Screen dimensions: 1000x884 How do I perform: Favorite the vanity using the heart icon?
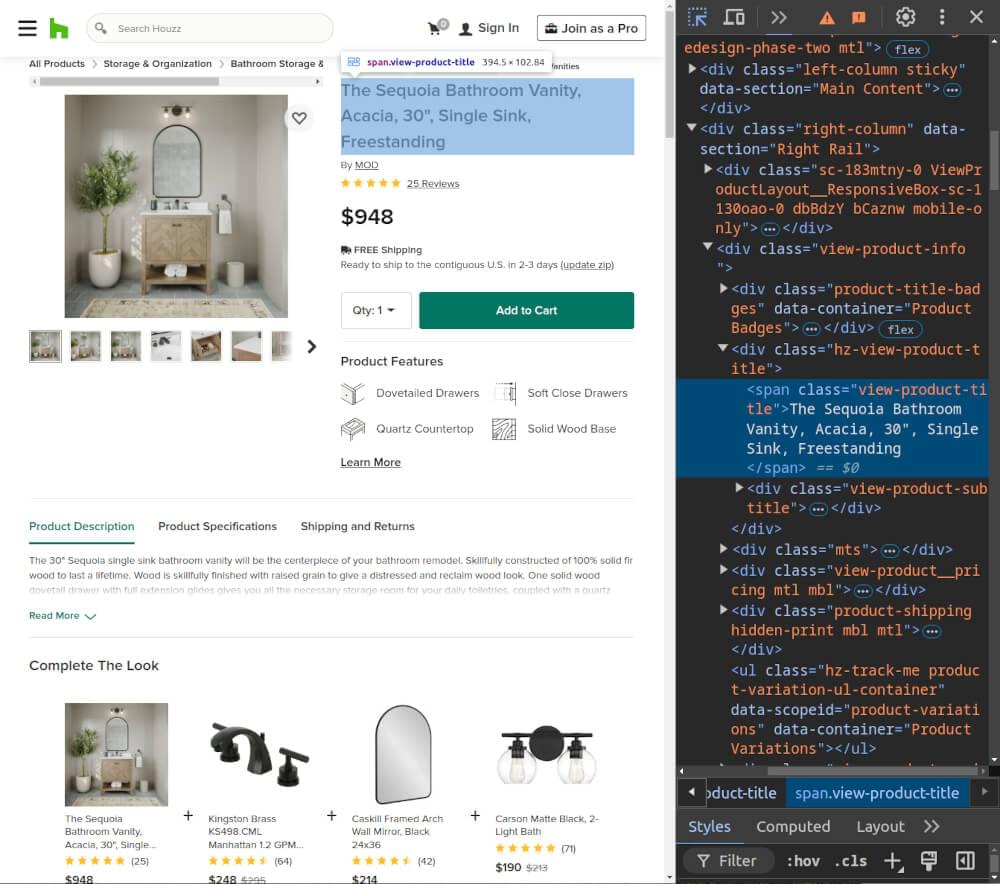(x=299, y=118)
